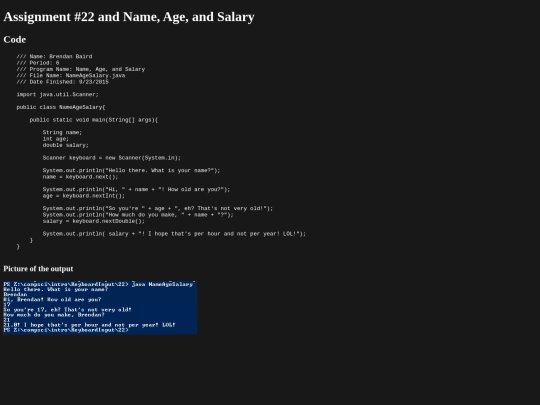Click the 'public static void main(String[] args){' line
The height and width of the screenshot is (405, 540).
94,120
